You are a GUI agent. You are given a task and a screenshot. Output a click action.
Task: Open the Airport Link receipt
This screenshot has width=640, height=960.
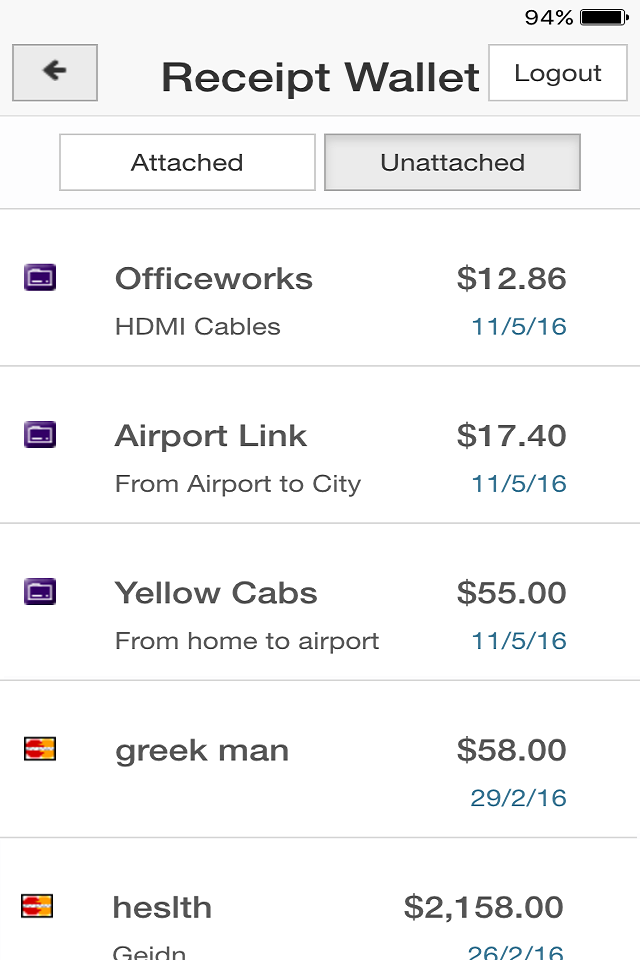[x=320, y=445]
